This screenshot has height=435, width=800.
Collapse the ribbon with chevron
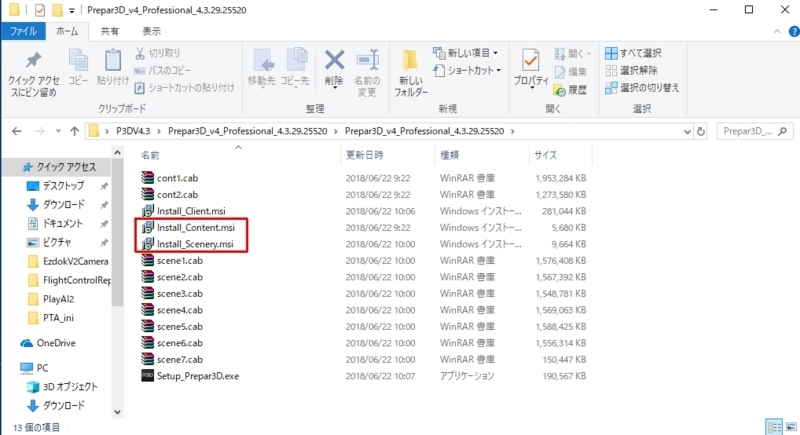(777, 32)
